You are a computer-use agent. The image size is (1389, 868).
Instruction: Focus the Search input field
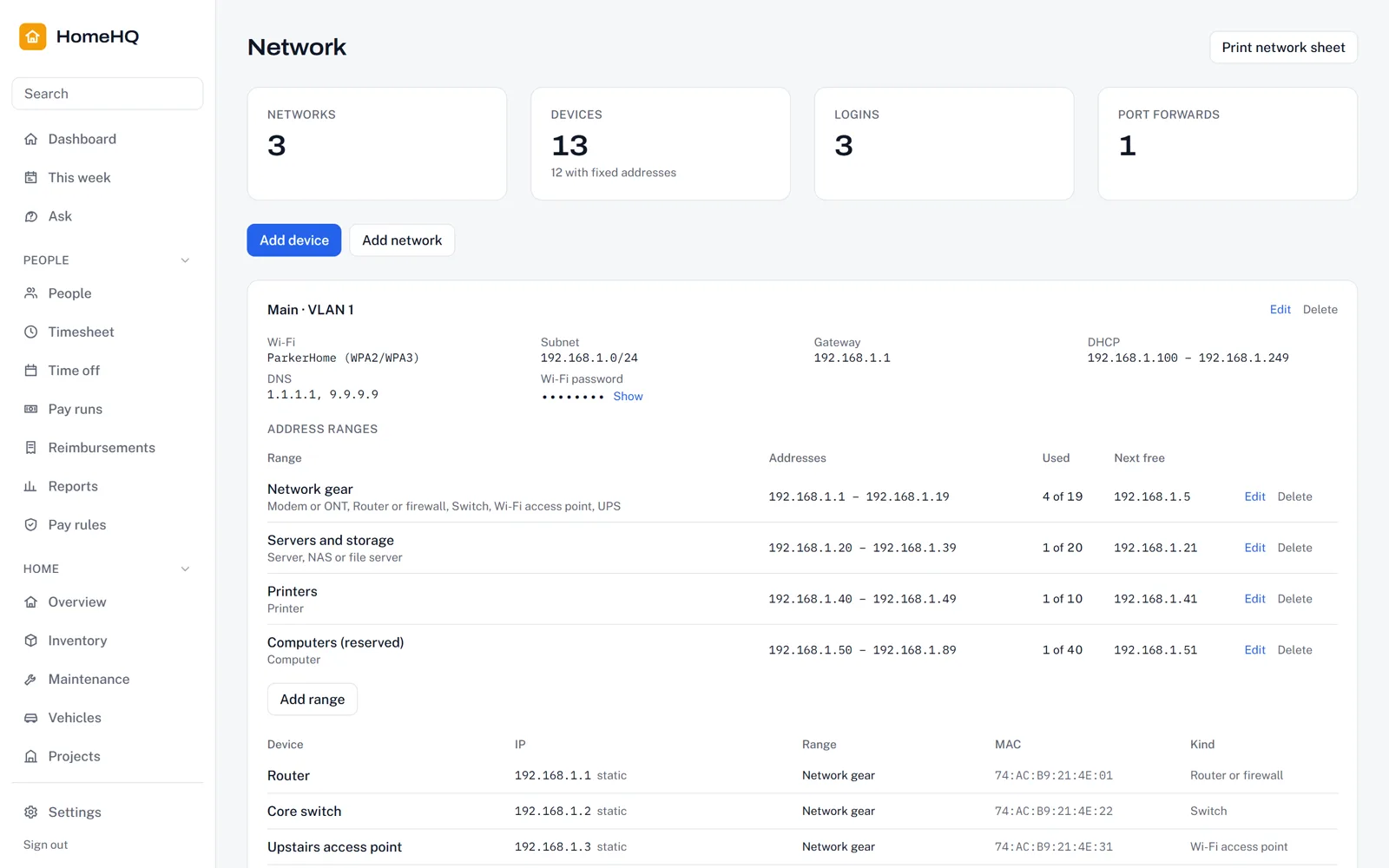[x=108, y=94]
